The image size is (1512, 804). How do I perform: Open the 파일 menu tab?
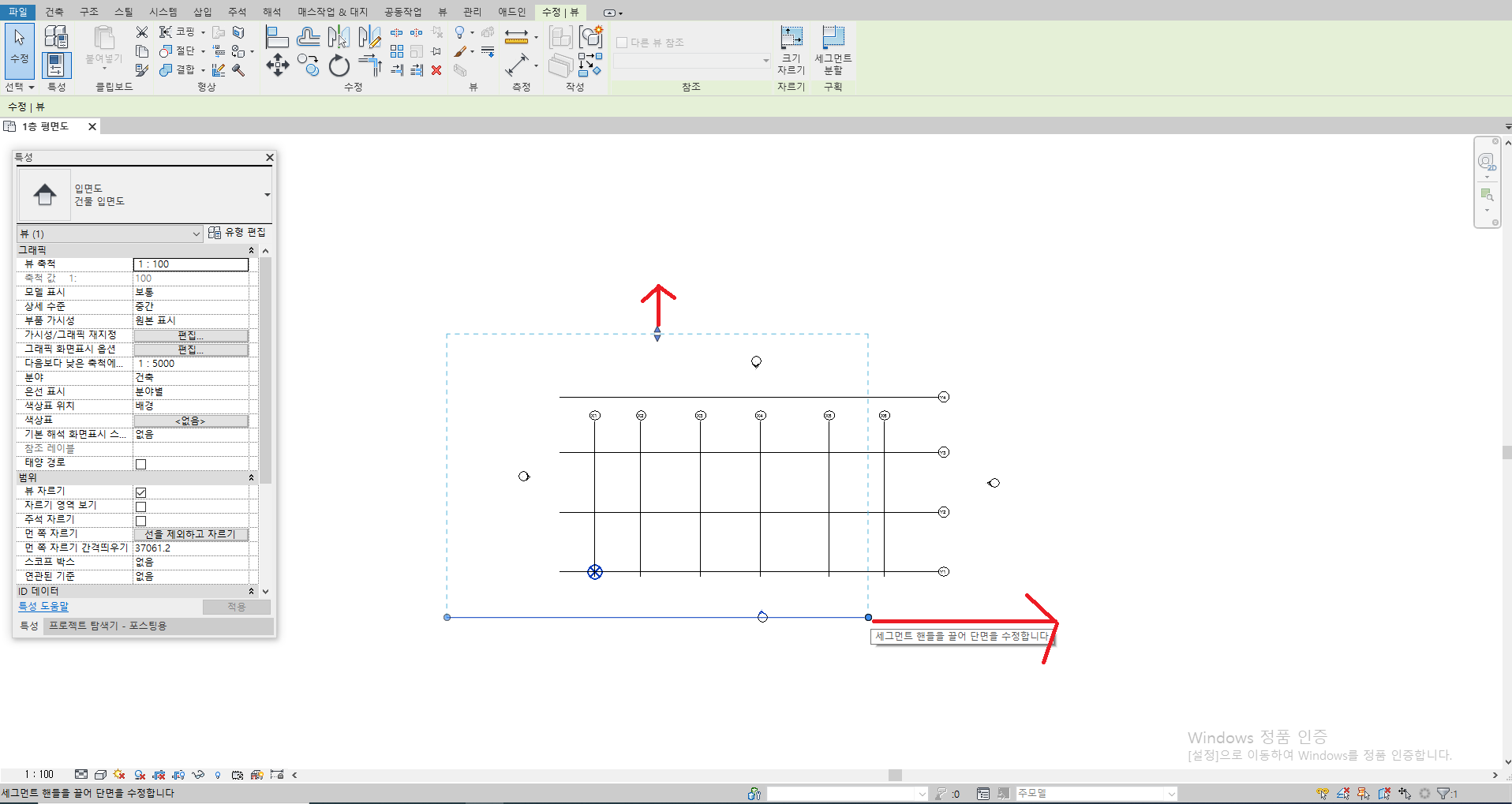(x=17, y=12)
